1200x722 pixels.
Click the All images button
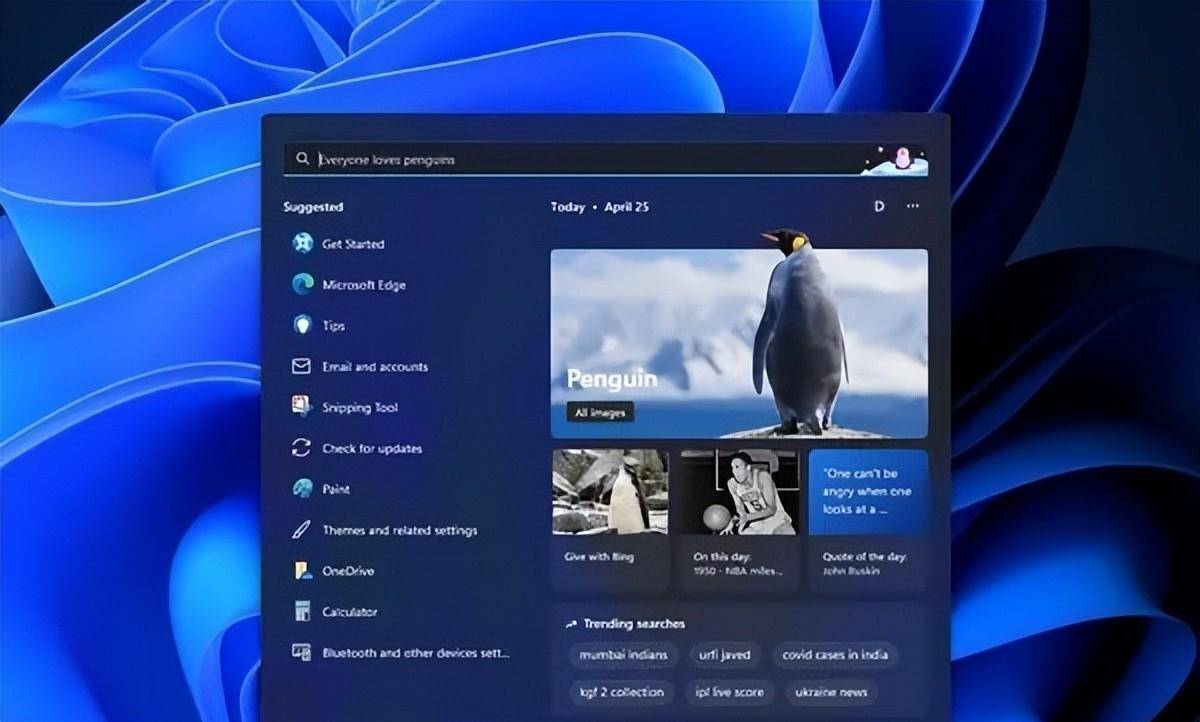[x=600, y=412]
